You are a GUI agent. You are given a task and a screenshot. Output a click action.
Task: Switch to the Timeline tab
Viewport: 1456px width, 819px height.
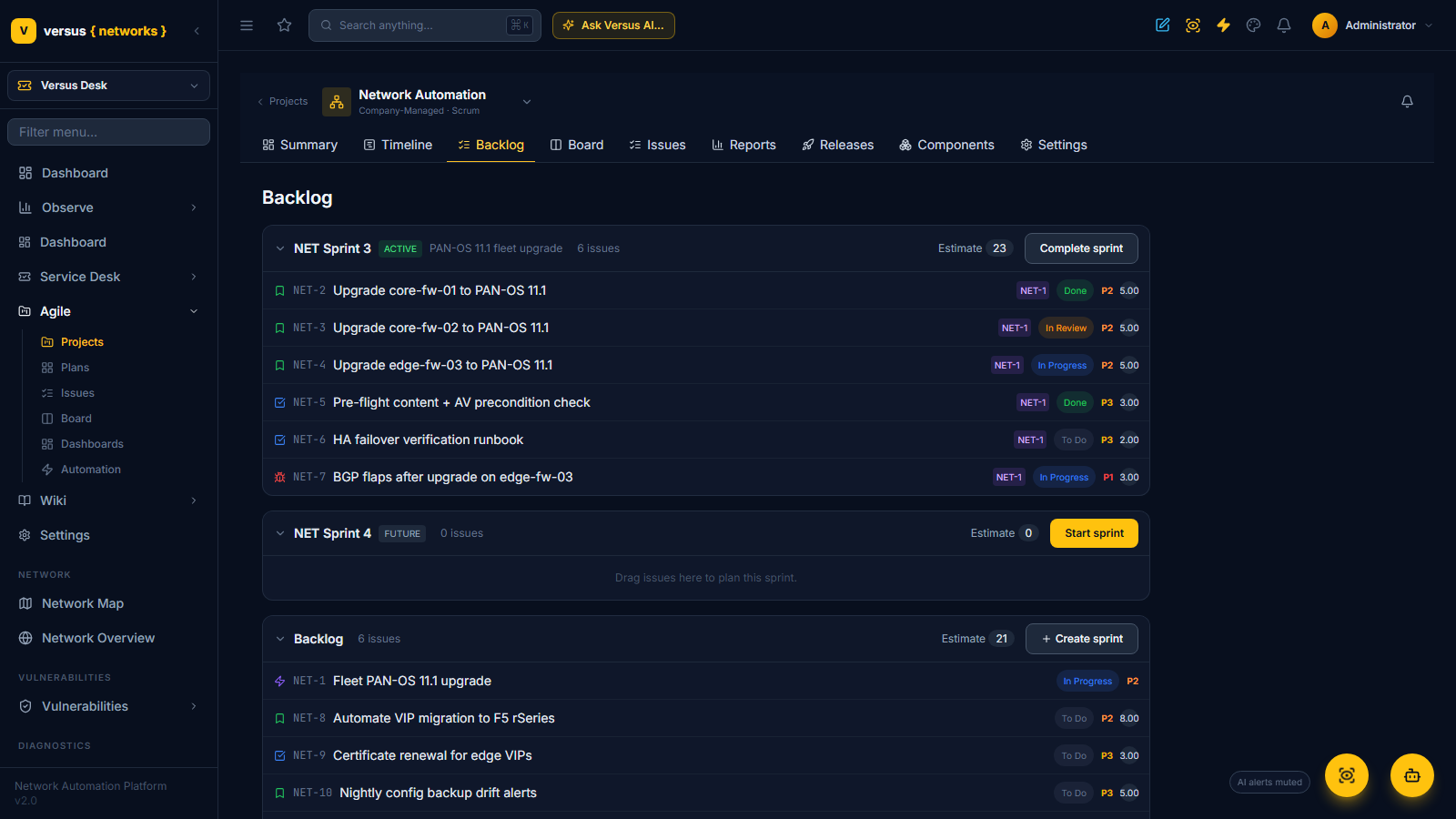pos(398,145)
